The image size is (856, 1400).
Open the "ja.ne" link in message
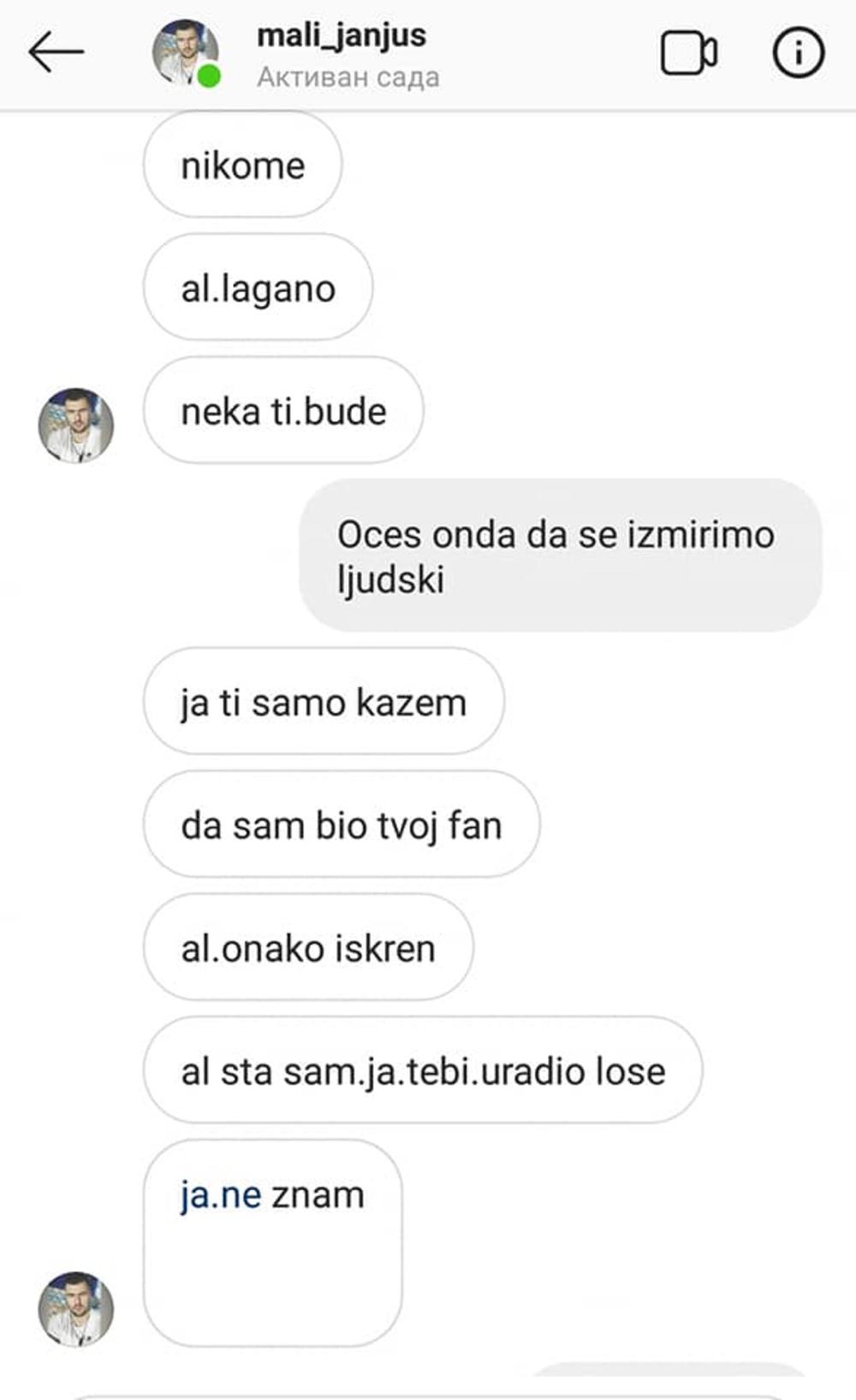point(221,1195)
